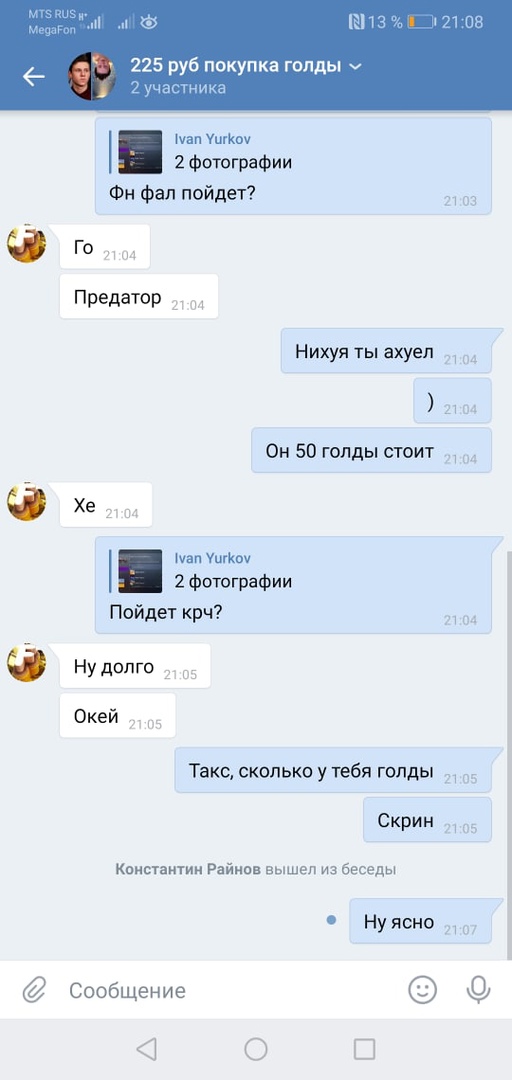This screenshot has width=512, height=1080.
Task: Open the '2 участника' participants list
Action: (178, 88)
